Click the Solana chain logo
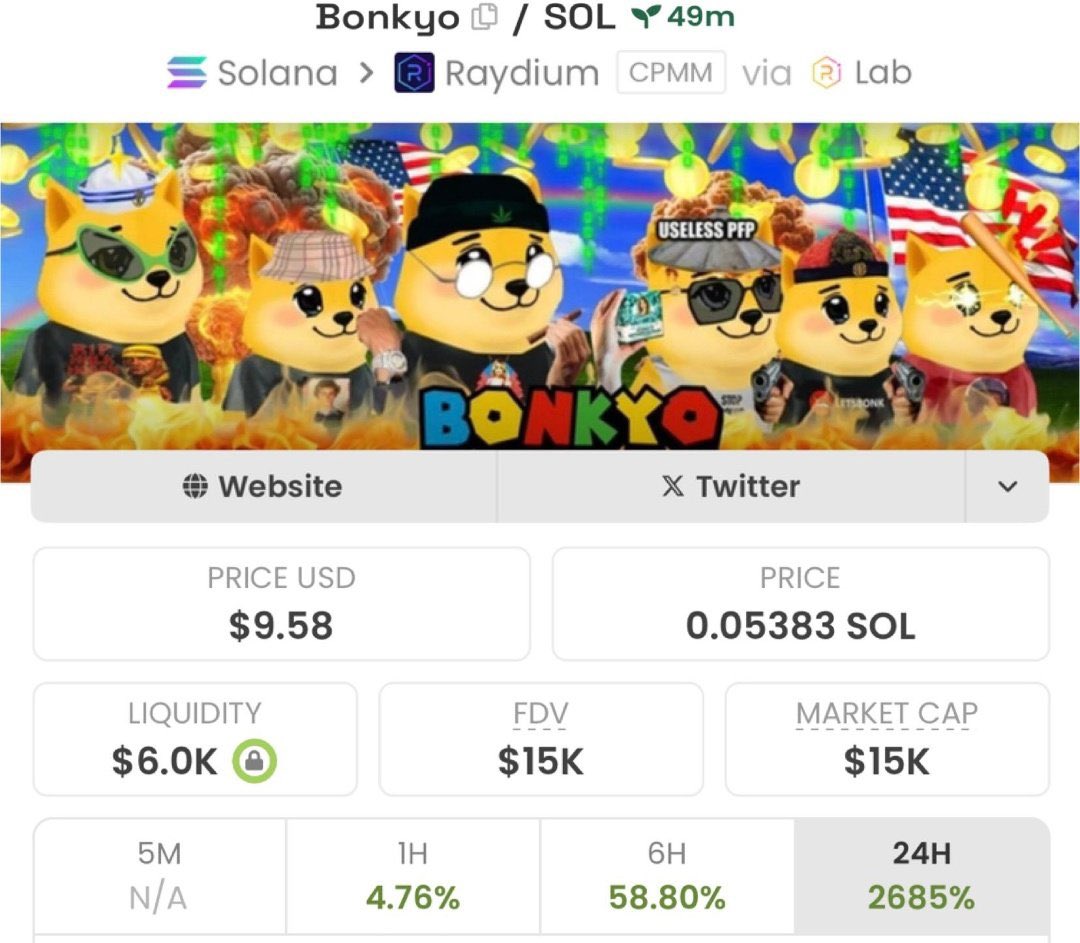1080x943 pixels. pyautogui.click(x=187, y=72)
